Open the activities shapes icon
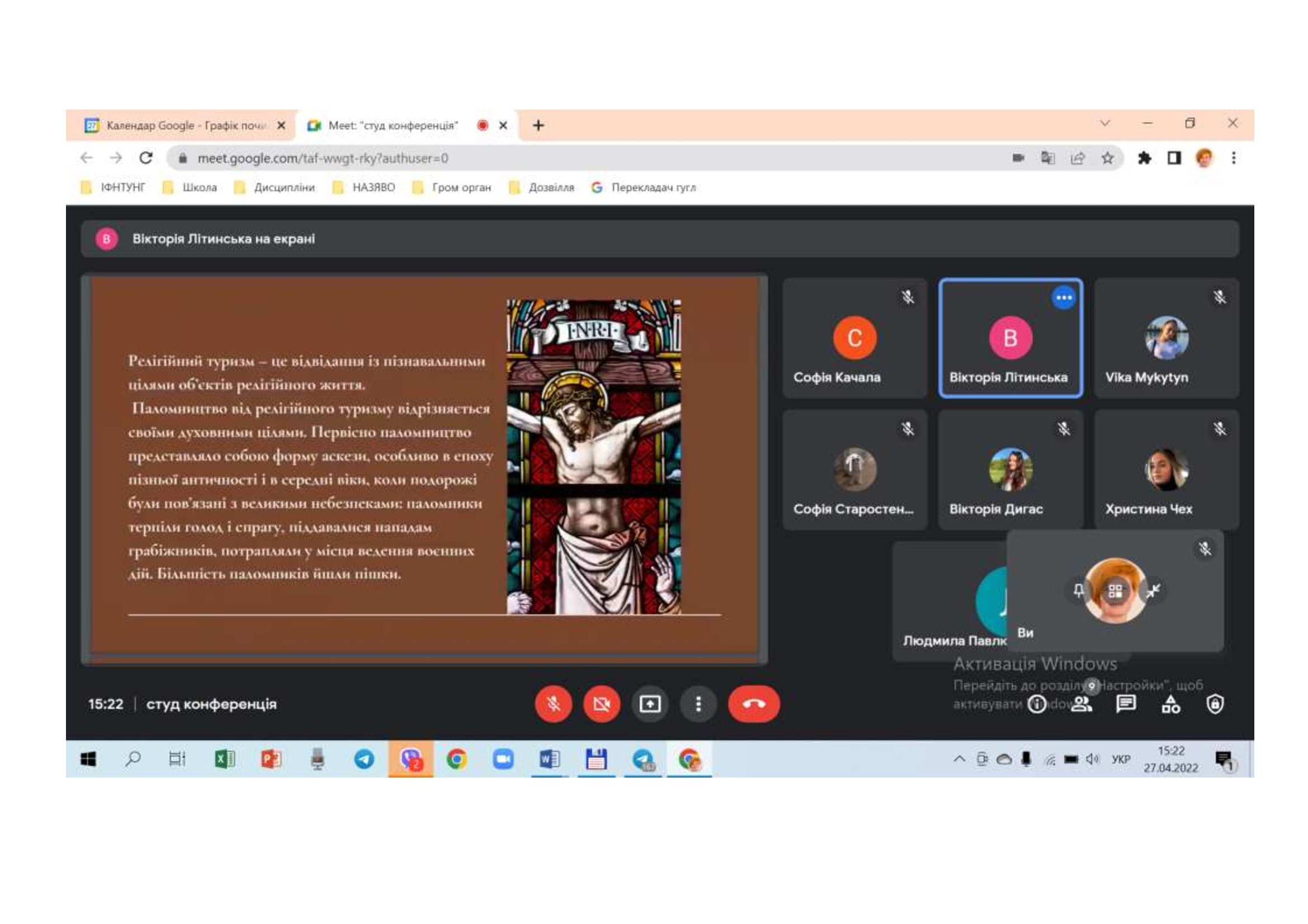The height and width of the screenshot is (924, 1308). coord(1170,704)
